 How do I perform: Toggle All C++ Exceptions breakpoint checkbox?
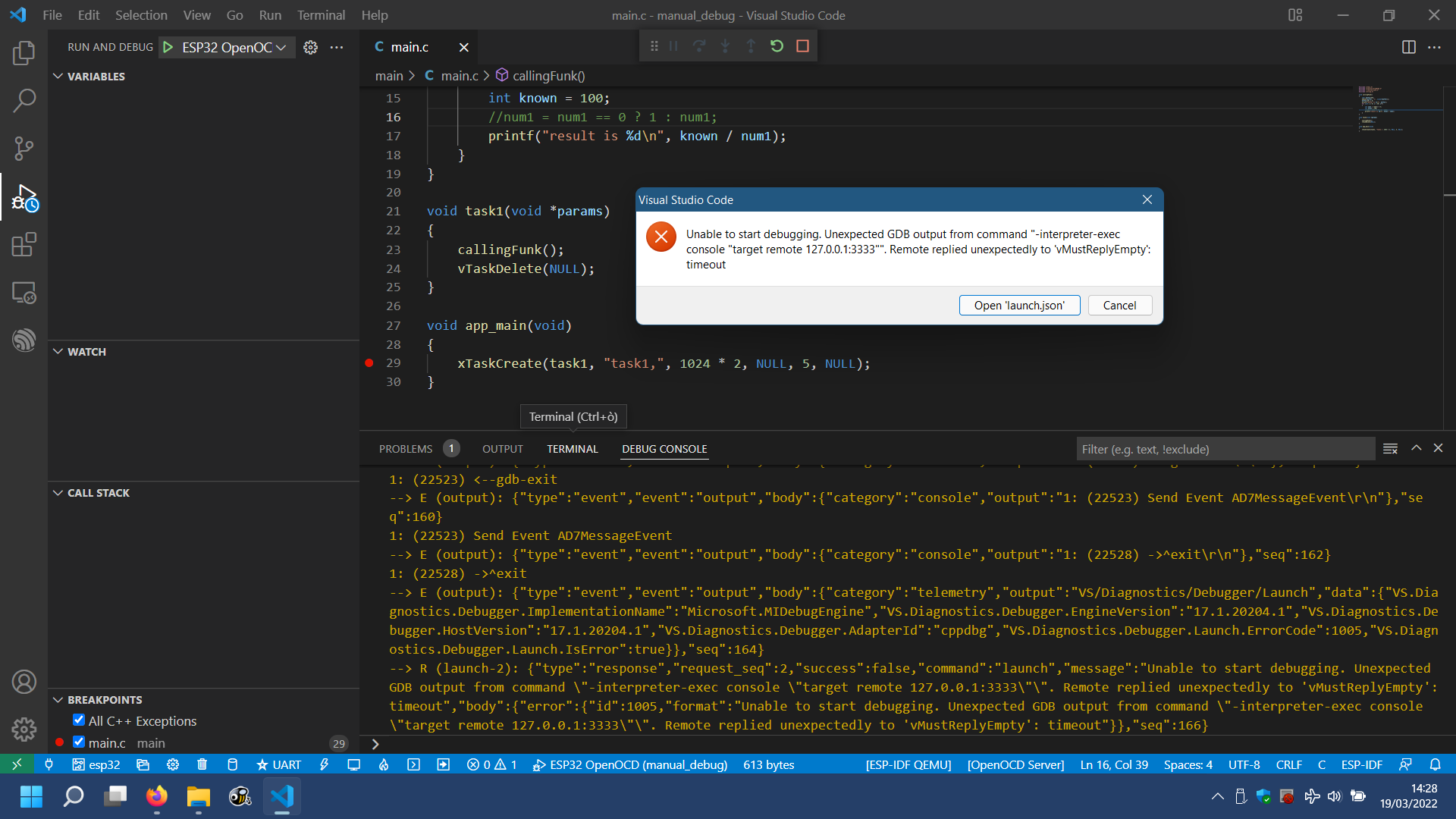click(x=79, y=720)
